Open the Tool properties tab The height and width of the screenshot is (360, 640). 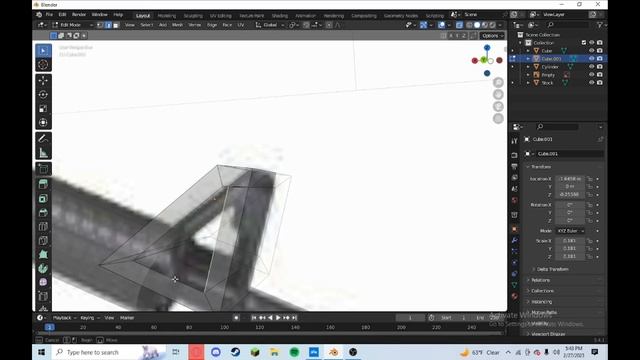[x=514, y=141]
